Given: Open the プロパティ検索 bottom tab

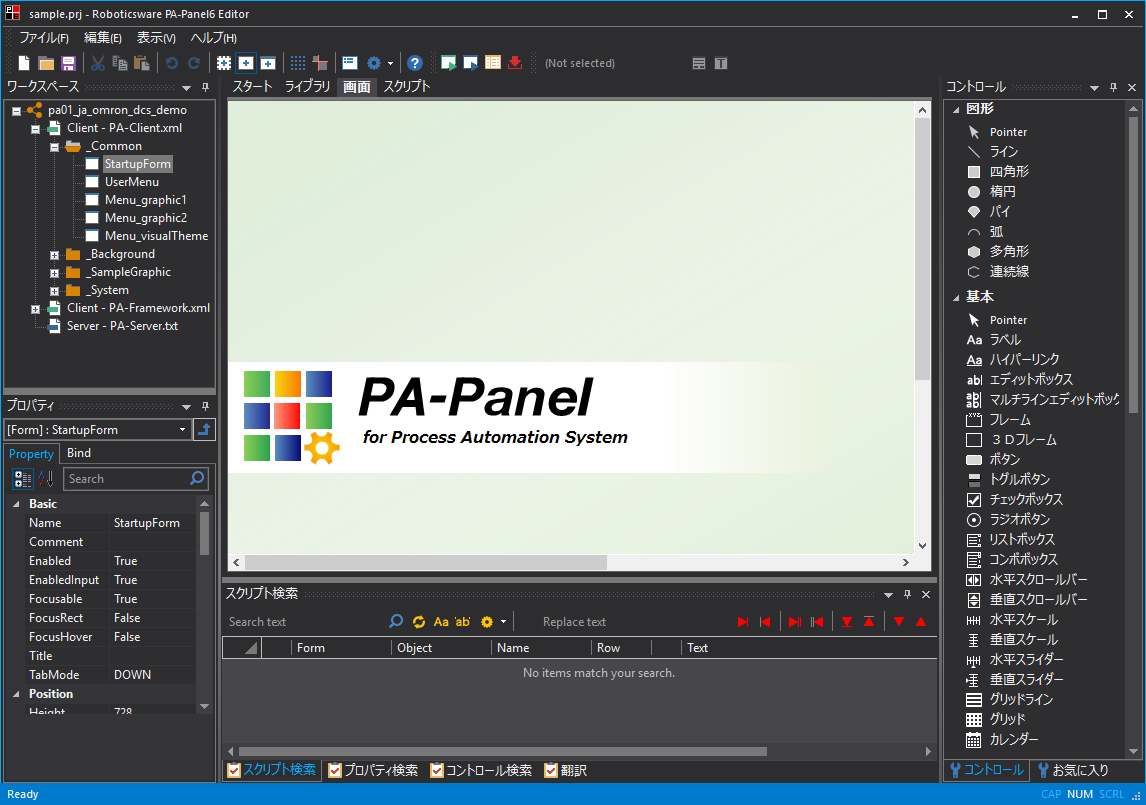Looking at the screenshot, I should click(373, 771).
